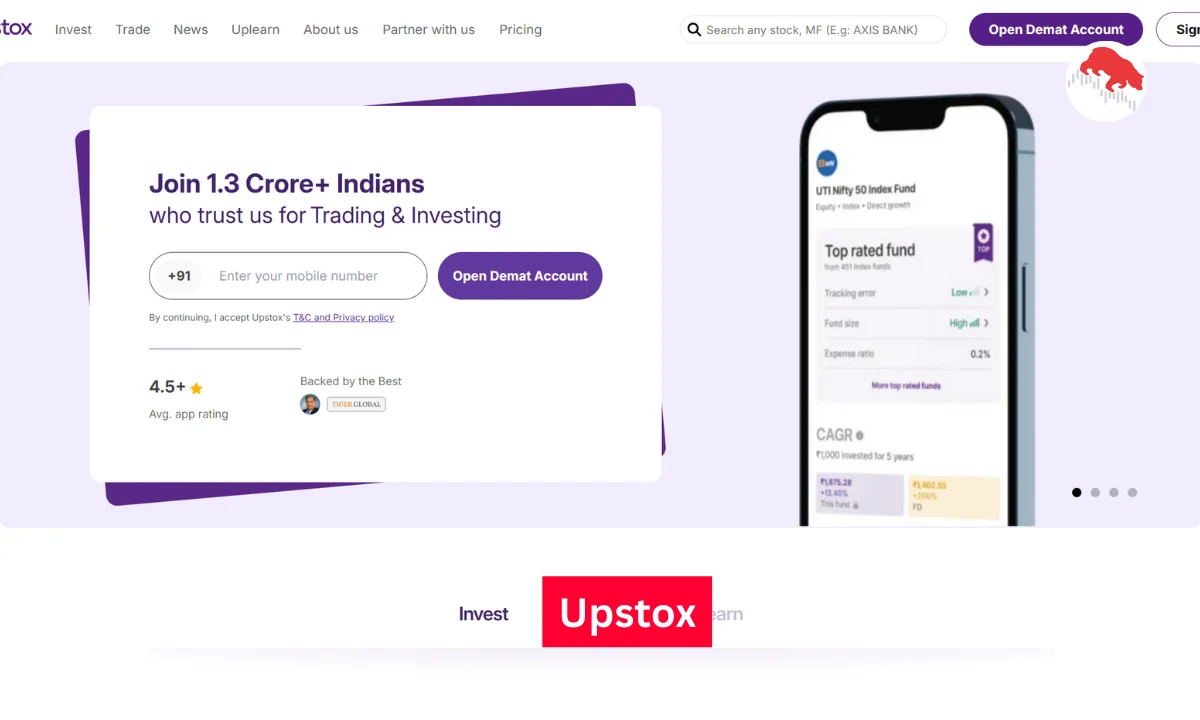Click the Tiger Global backer logo
1200x720 pixels.
pos(356,404)
